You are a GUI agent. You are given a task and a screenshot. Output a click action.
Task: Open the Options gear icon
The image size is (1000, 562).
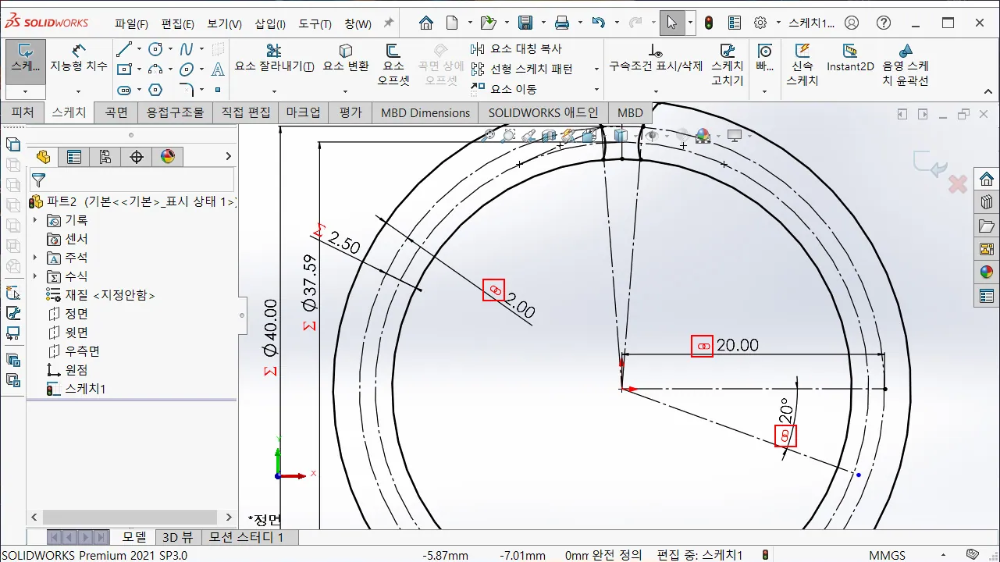click(x=760, y=23)
